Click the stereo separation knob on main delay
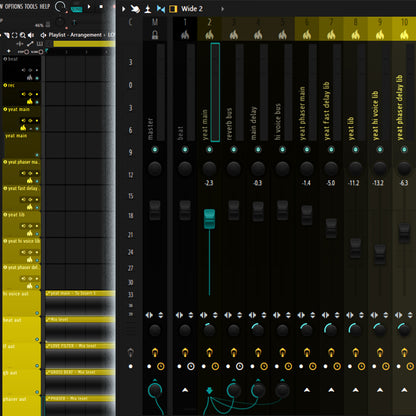 pyautogui.click(x=258, y=330)
